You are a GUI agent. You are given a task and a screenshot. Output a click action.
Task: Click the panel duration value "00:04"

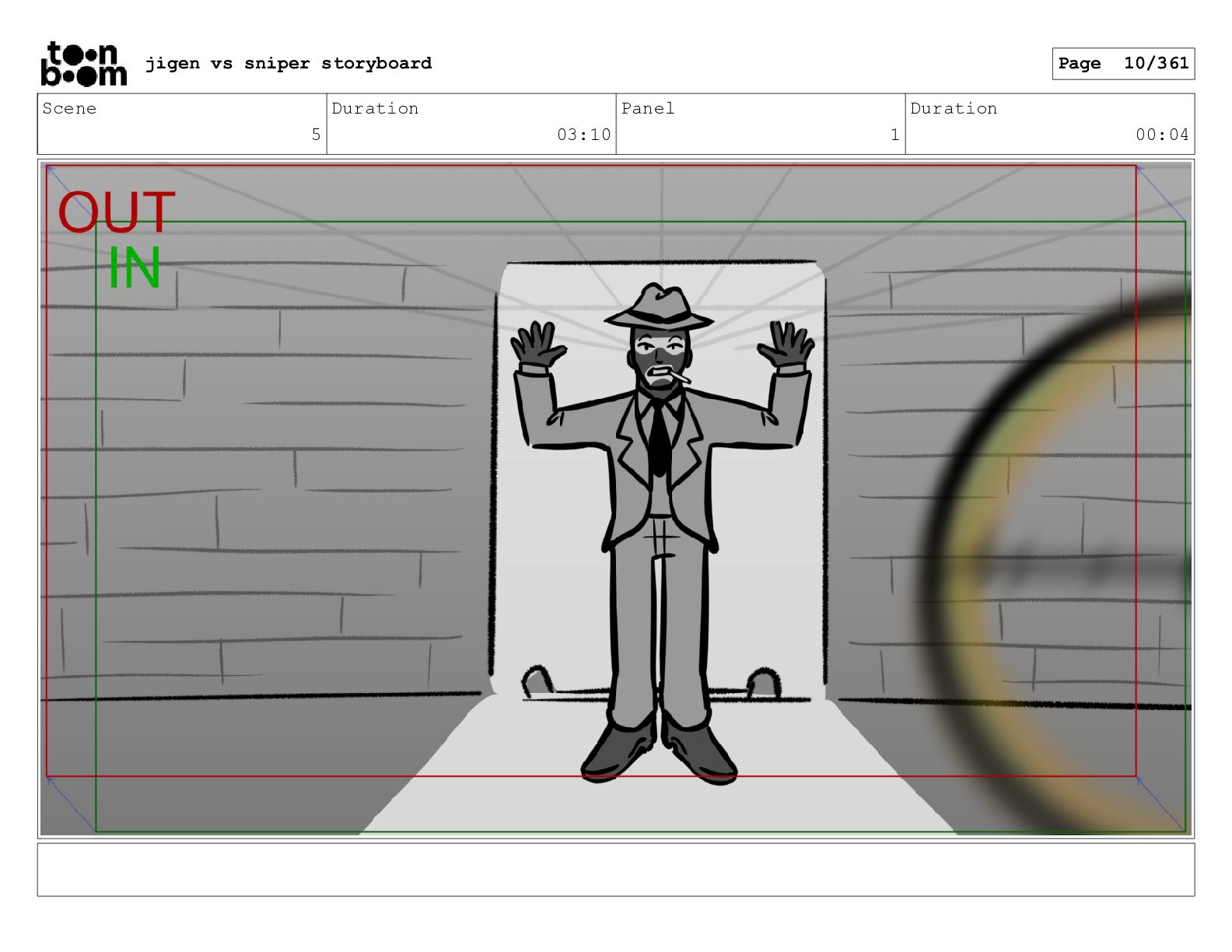coord(1162,135)
